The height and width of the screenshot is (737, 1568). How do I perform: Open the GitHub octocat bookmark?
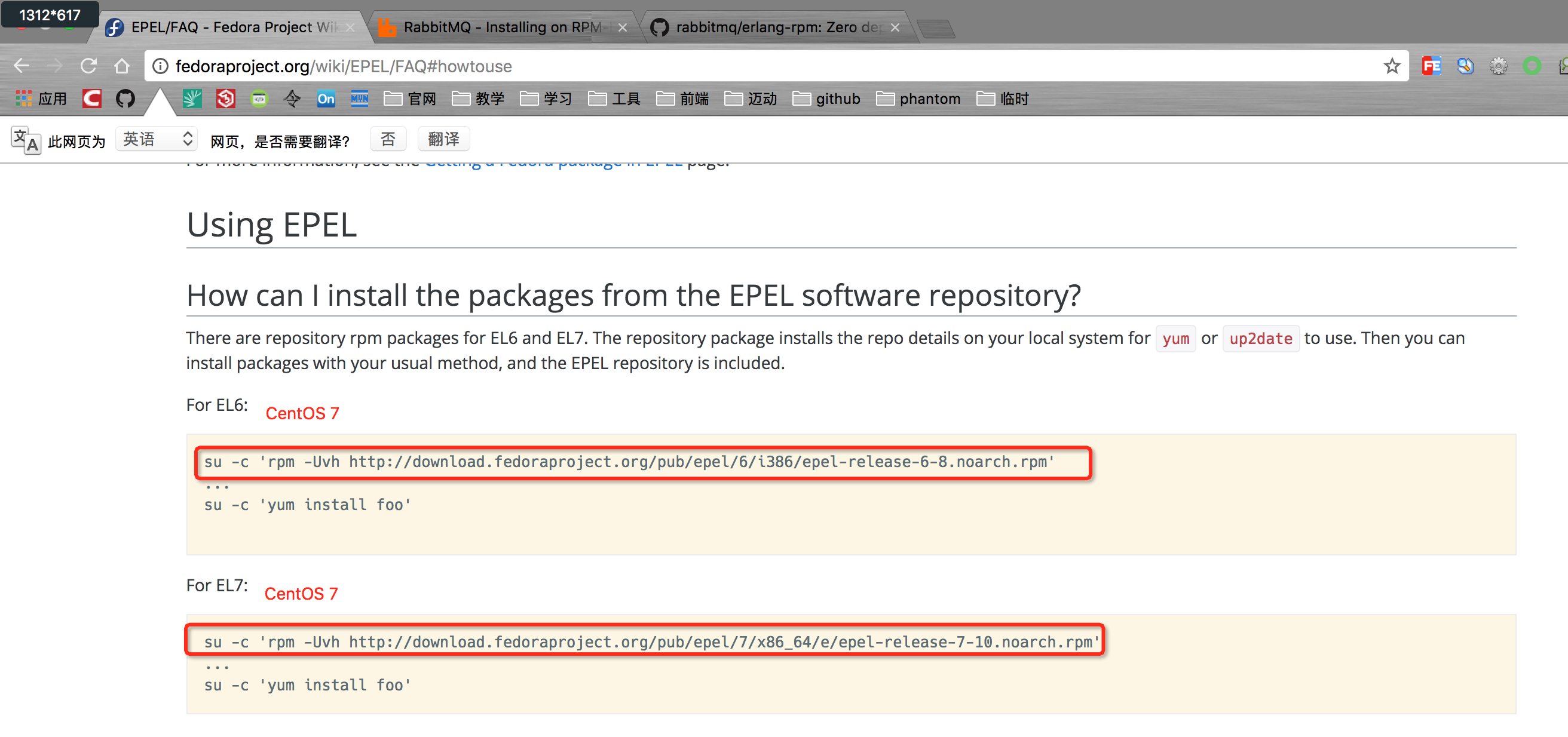(x=125, y=99)
